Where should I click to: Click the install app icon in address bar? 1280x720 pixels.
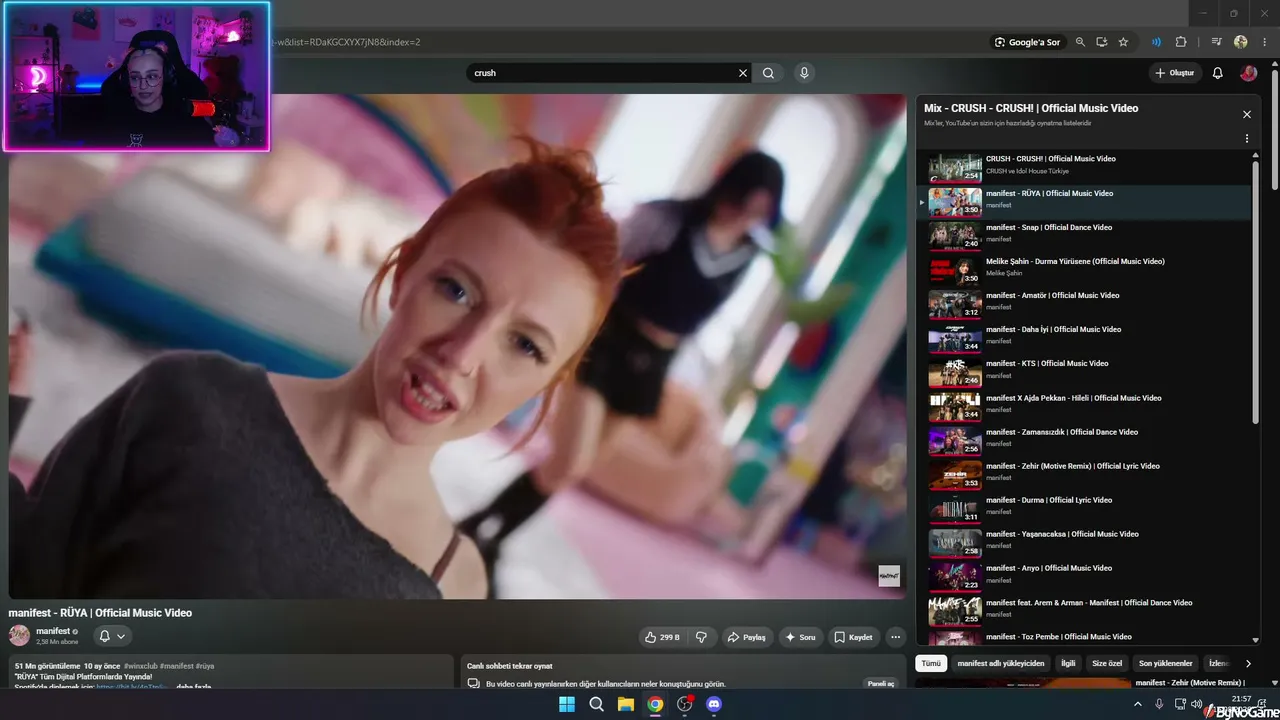tap(1101, 42)
